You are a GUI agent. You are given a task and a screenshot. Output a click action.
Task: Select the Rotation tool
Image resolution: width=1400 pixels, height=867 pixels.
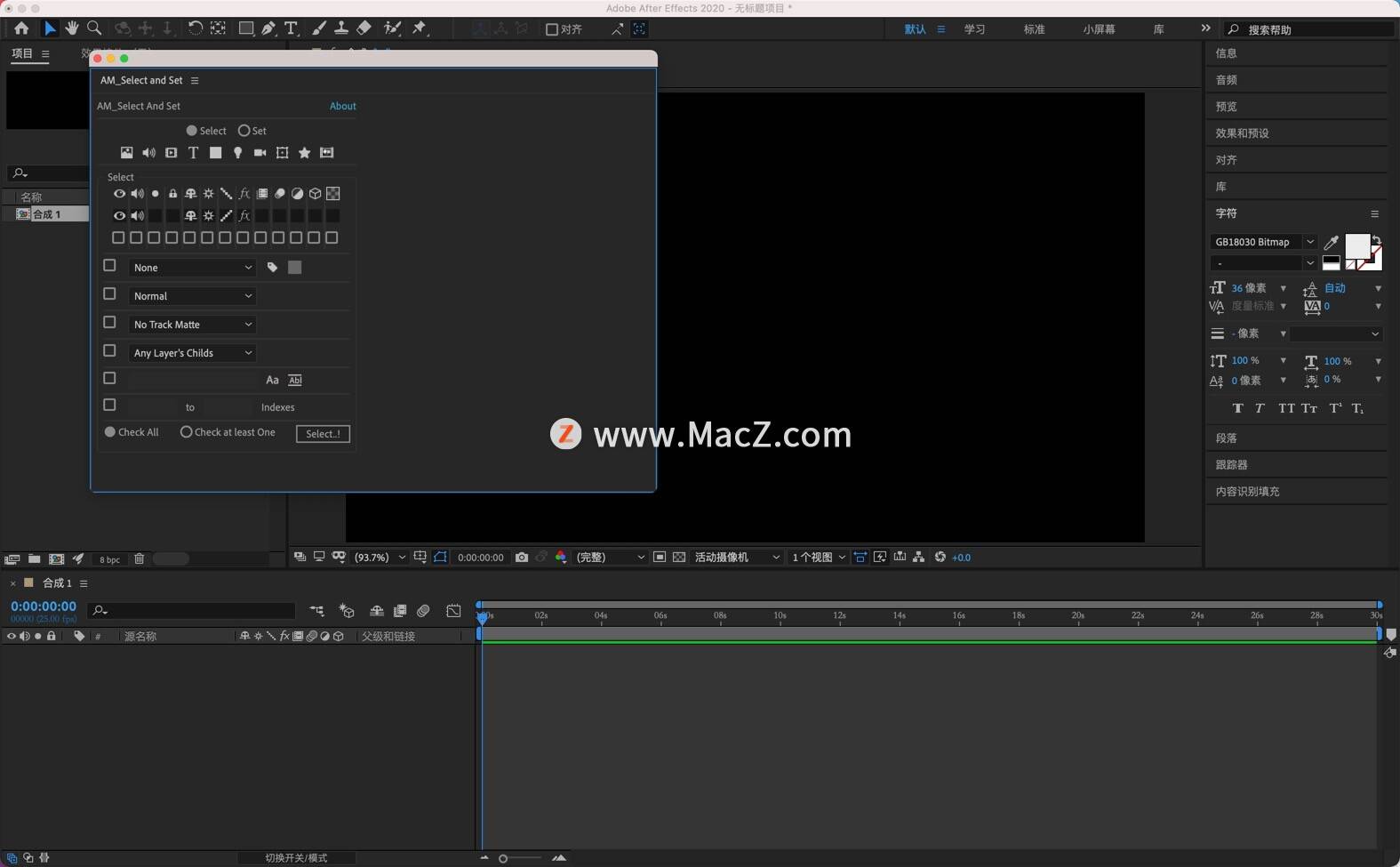(x=195, y=28)
